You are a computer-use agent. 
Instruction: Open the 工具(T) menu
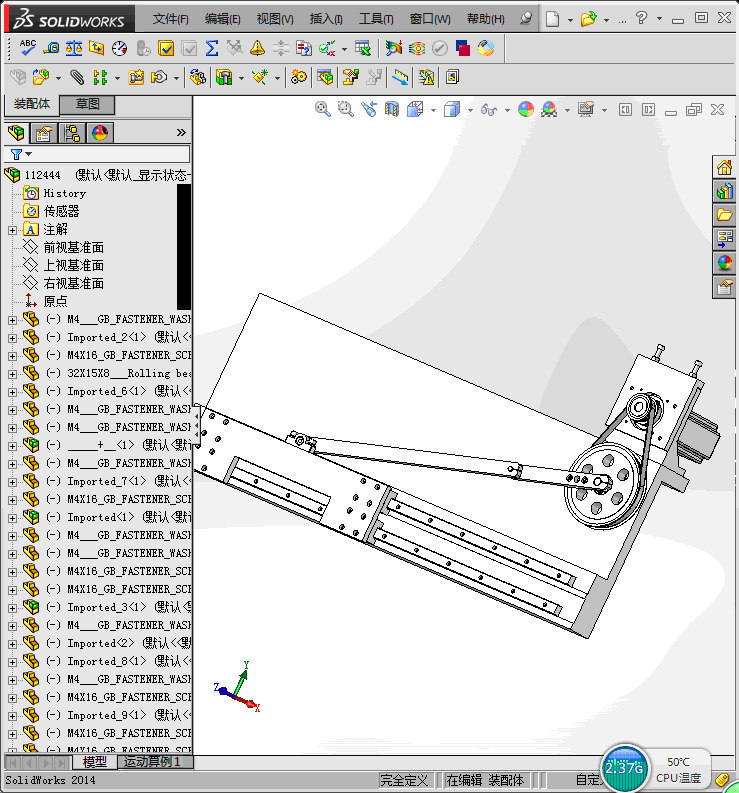pyautogui.click(x=376, y=19)
